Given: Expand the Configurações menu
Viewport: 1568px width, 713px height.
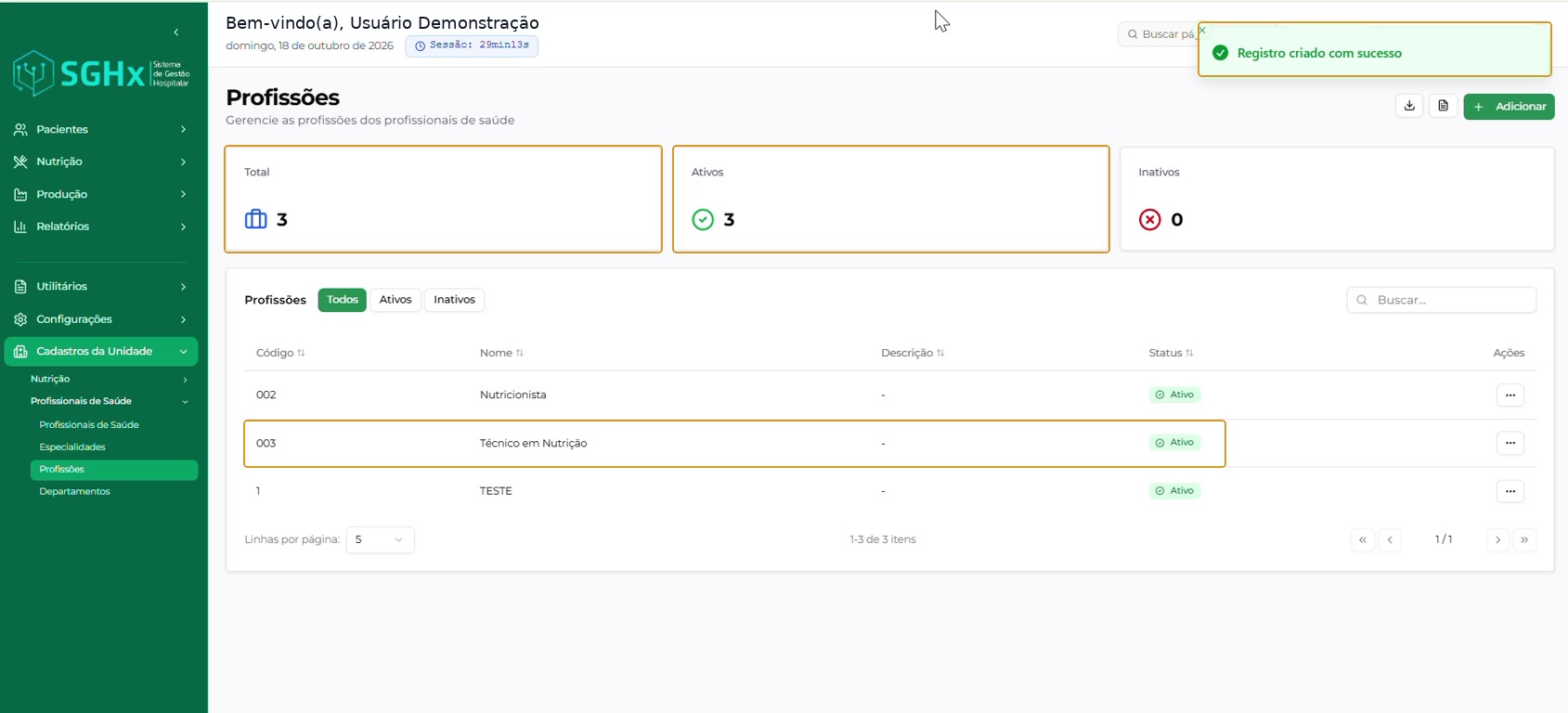Looking at the screenshot, I should click(x=100, y=318).
